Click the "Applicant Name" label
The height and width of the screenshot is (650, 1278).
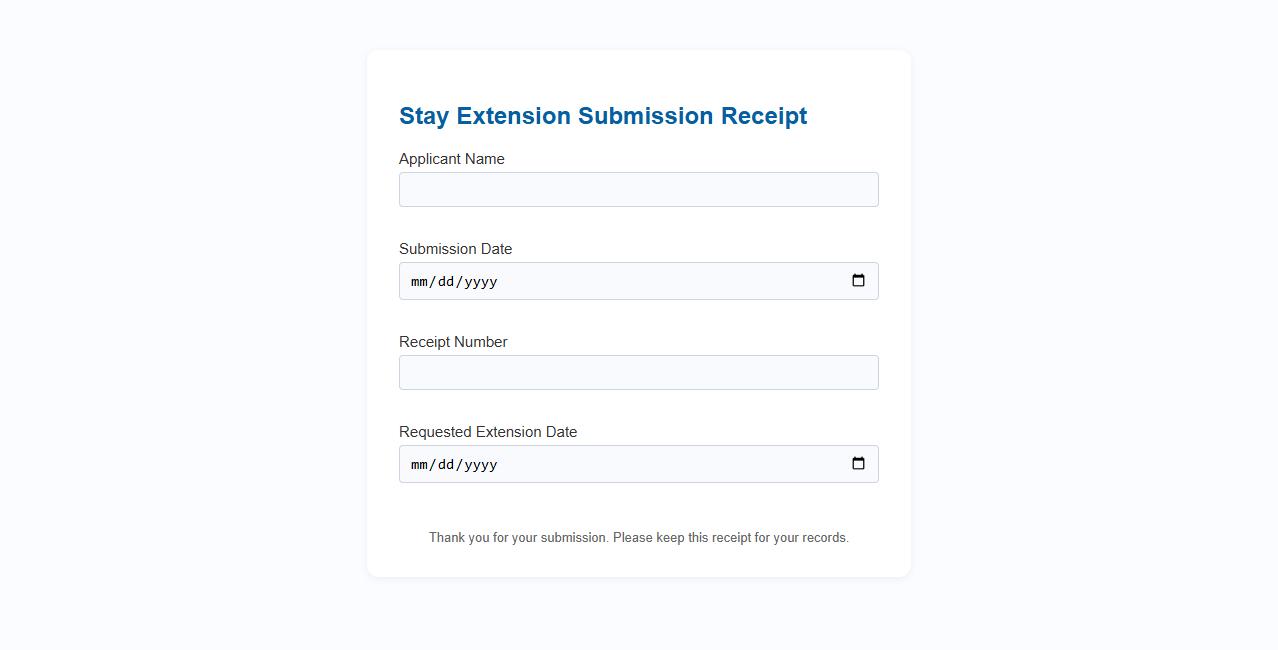[x=451, y=159]
